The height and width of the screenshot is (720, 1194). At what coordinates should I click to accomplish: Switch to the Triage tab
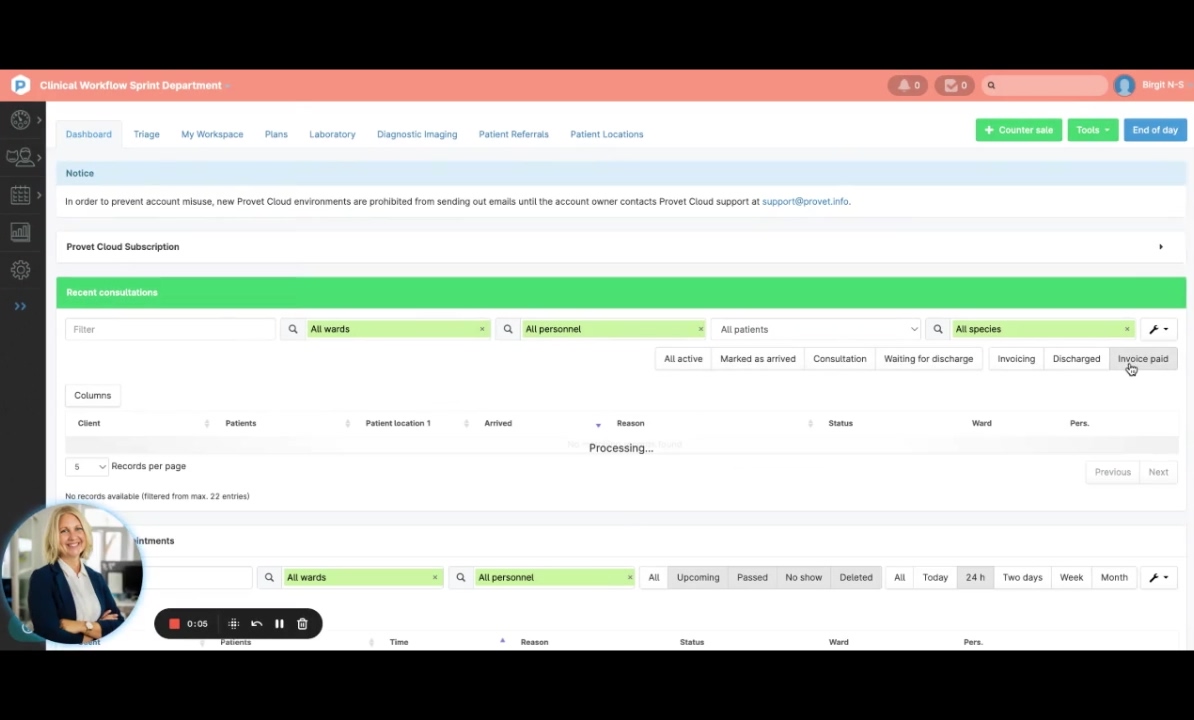click(x=146, y=134)
